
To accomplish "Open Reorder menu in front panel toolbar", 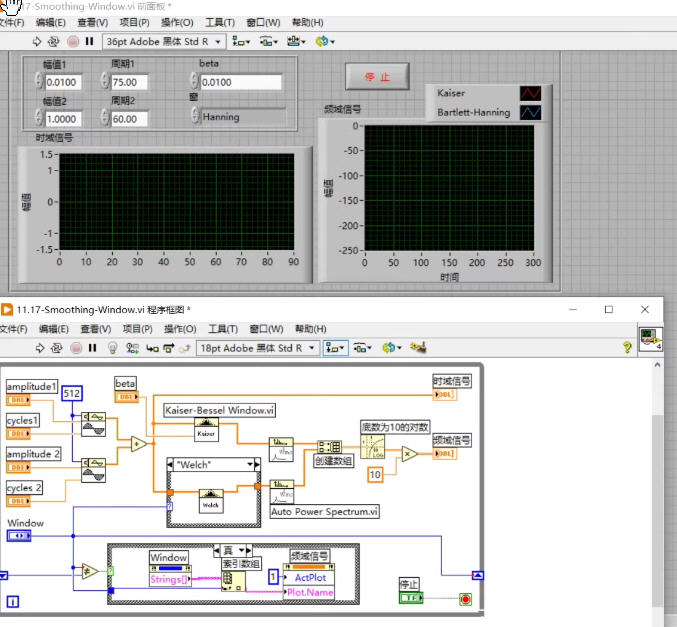I will click(325, 41).
